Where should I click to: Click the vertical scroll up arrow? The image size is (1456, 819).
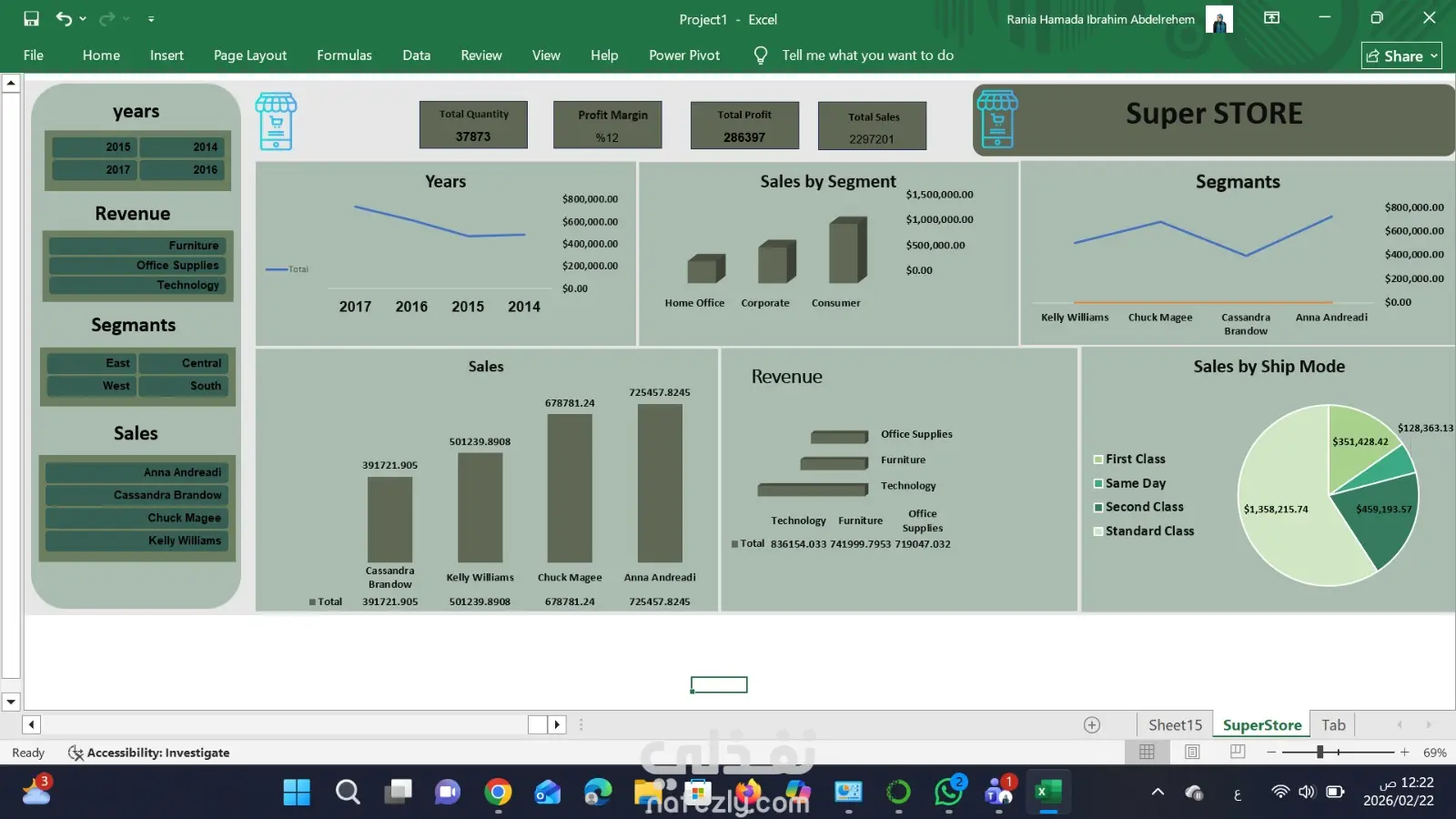point(11,84)
